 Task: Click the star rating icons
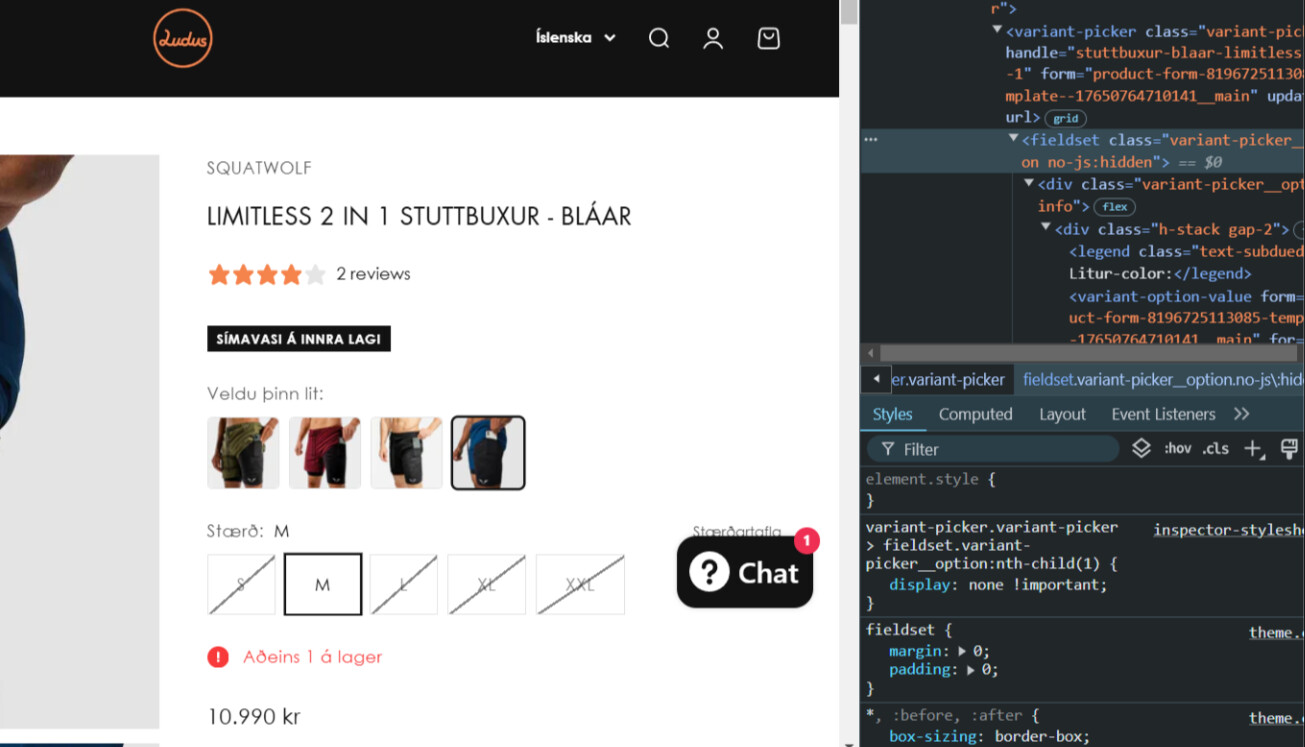click(x=267, y=274)
